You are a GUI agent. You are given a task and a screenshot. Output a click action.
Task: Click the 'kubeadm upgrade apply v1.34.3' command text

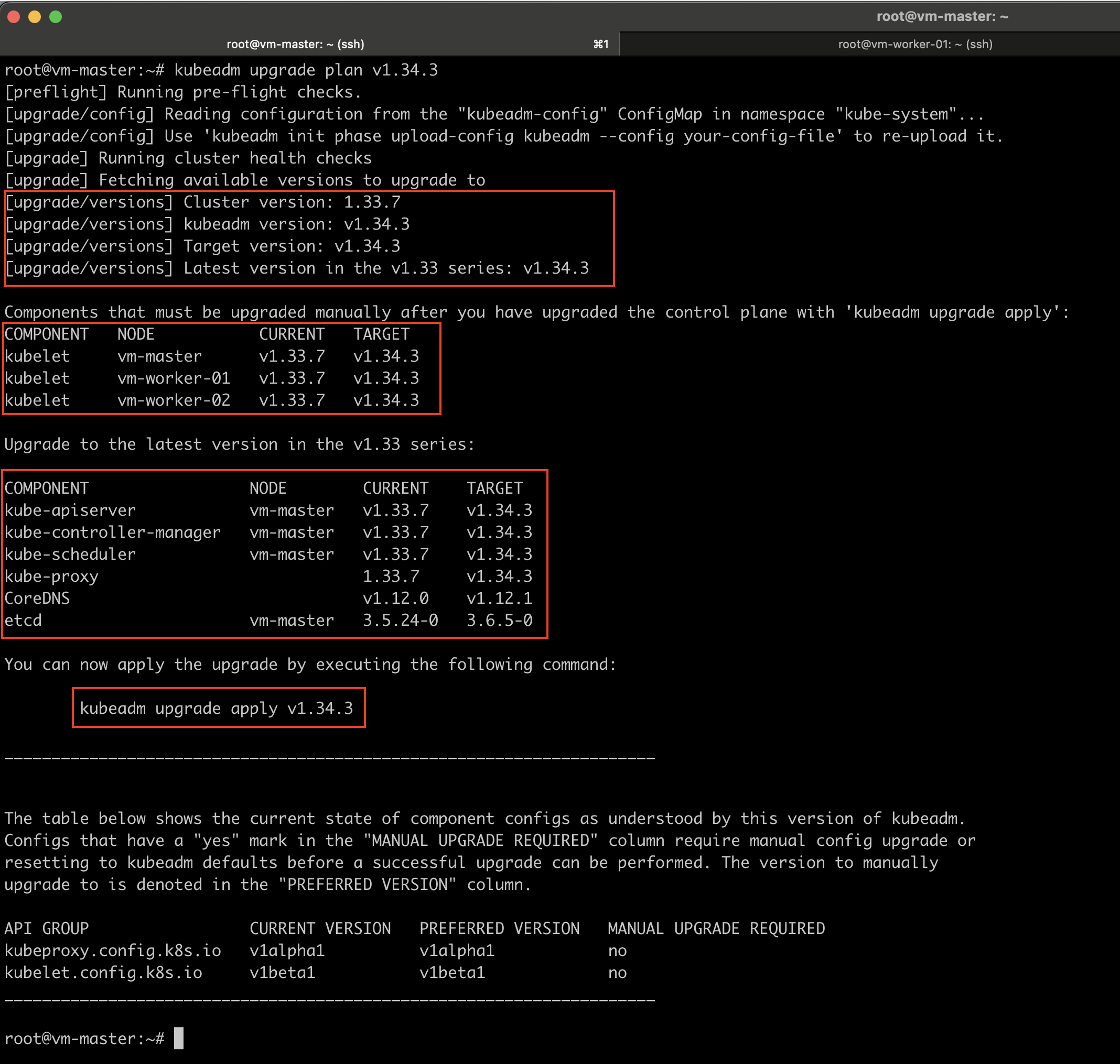point(216,708)
